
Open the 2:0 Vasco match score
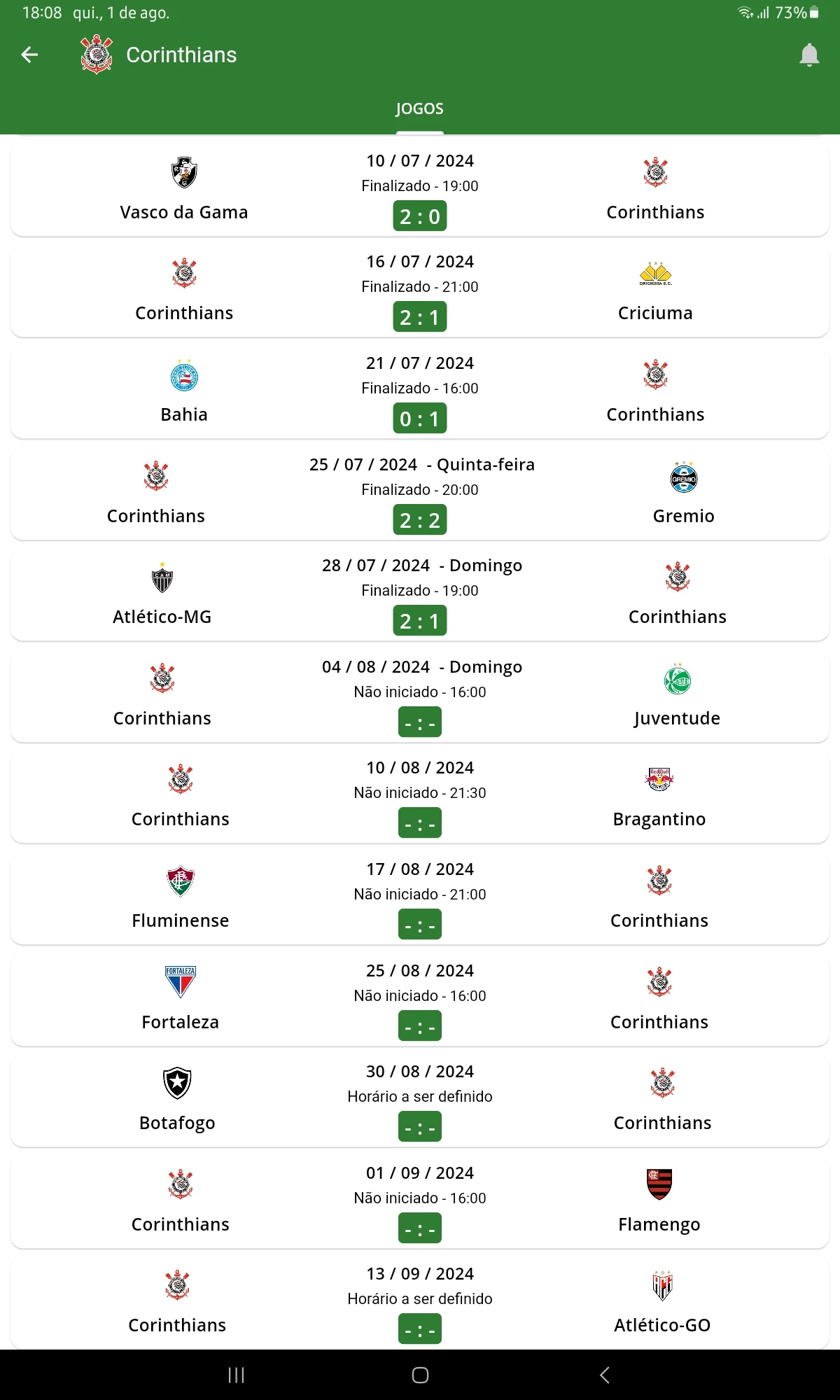click(x=420, y=216)
